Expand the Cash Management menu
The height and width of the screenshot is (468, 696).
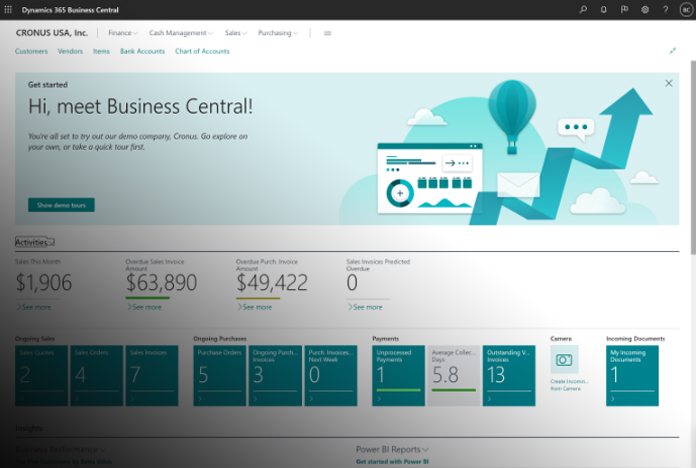point(181,33)
